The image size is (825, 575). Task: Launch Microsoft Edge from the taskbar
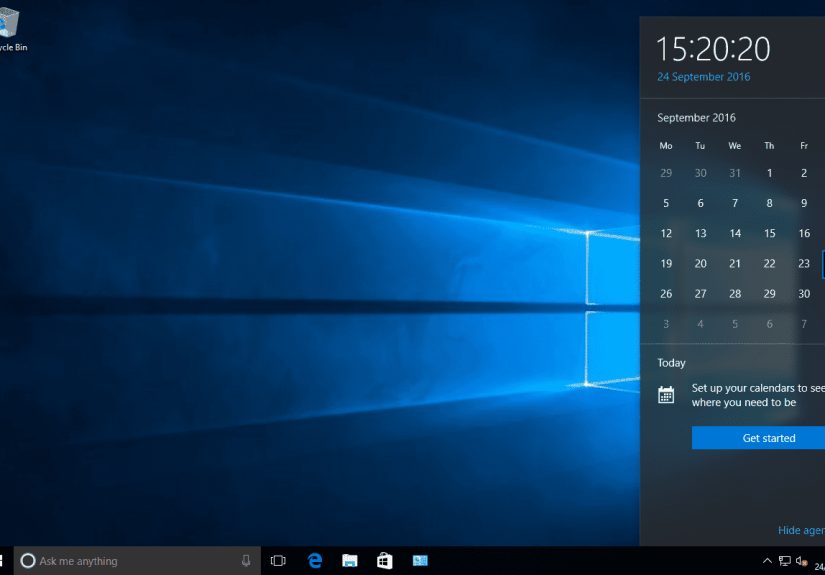(x=315, y=561)
